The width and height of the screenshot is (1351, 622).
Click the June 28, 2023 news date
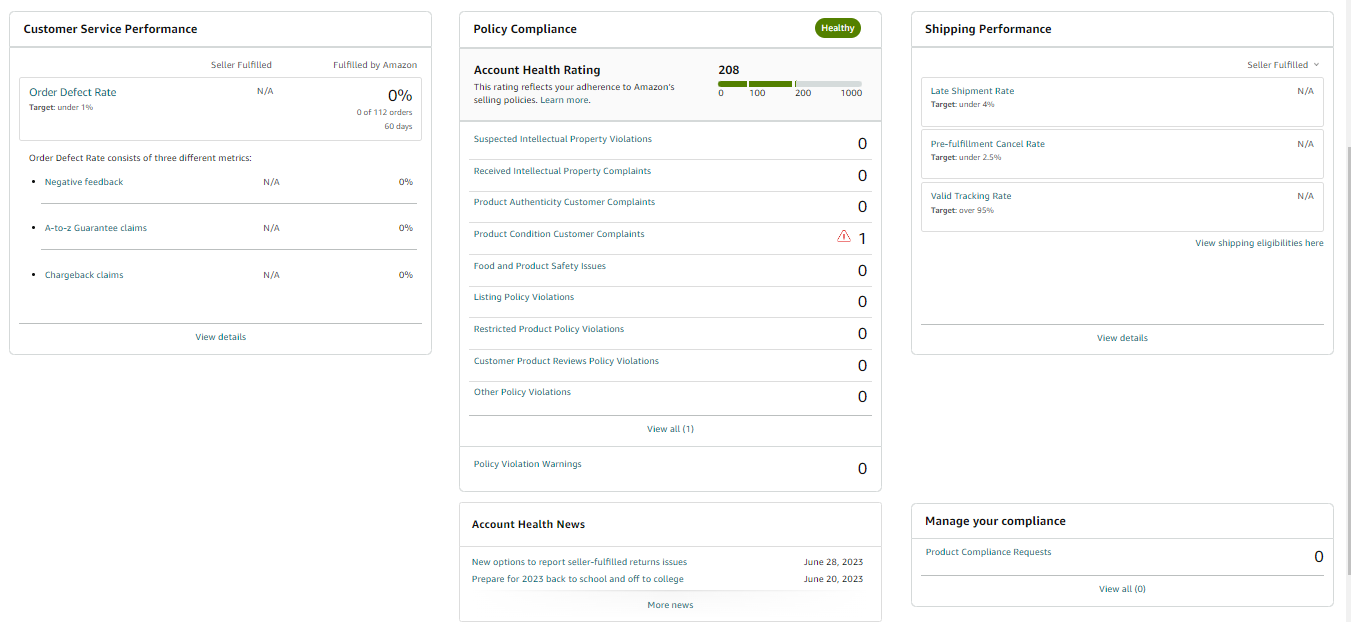coord(833,562)
